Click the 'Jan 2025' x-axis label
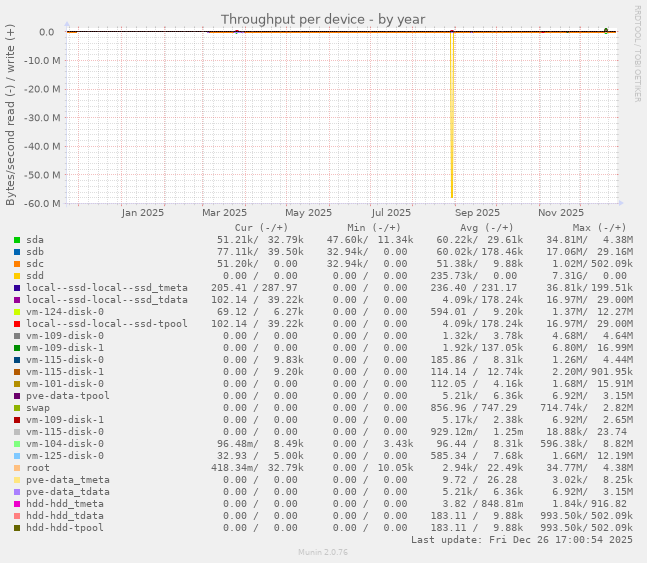Image resolution: width=647 pixels, height=563 pixels. click(x=142, y=213)
